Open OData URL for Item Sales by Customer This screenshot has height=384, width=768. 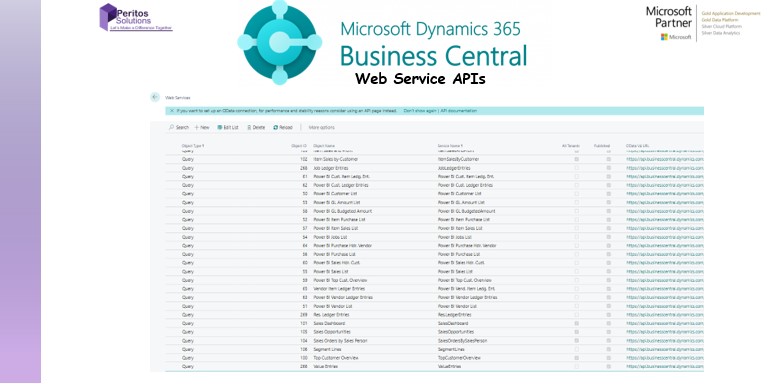point(665,159)
